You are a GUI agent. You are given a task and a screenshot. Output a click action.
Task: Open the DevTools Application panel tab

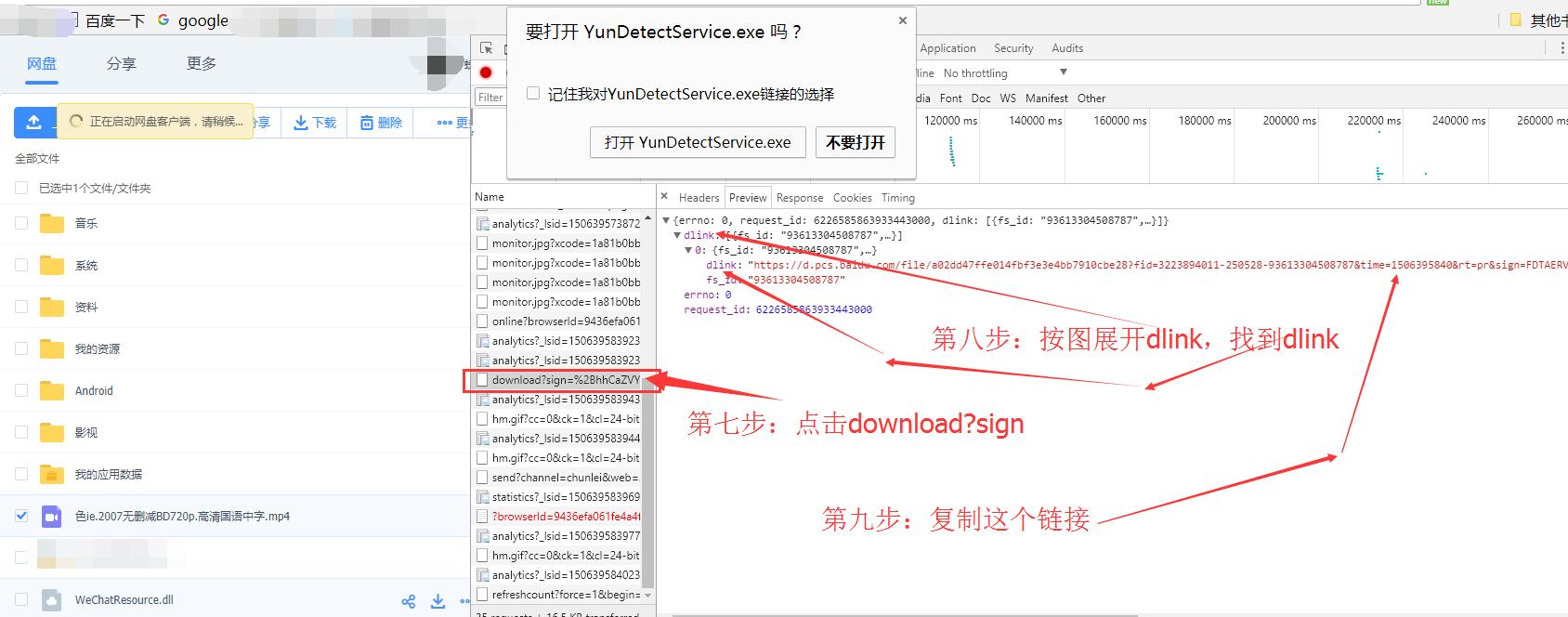(947, 48)
